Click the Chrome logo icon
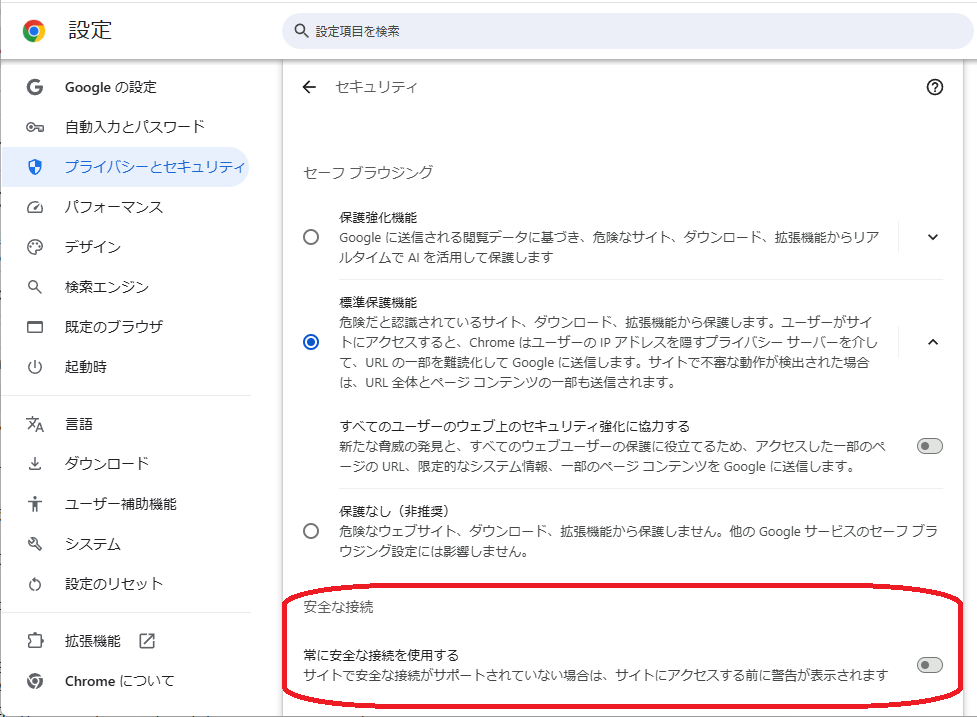This screenshot has height=717, width=977. coord(34,30)
